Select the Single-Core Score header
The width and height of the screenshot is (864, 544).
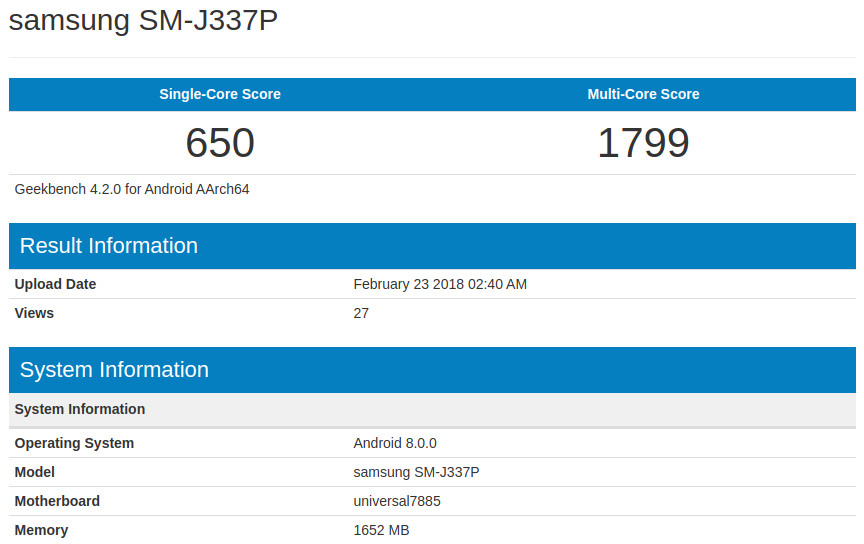[220, 94]
